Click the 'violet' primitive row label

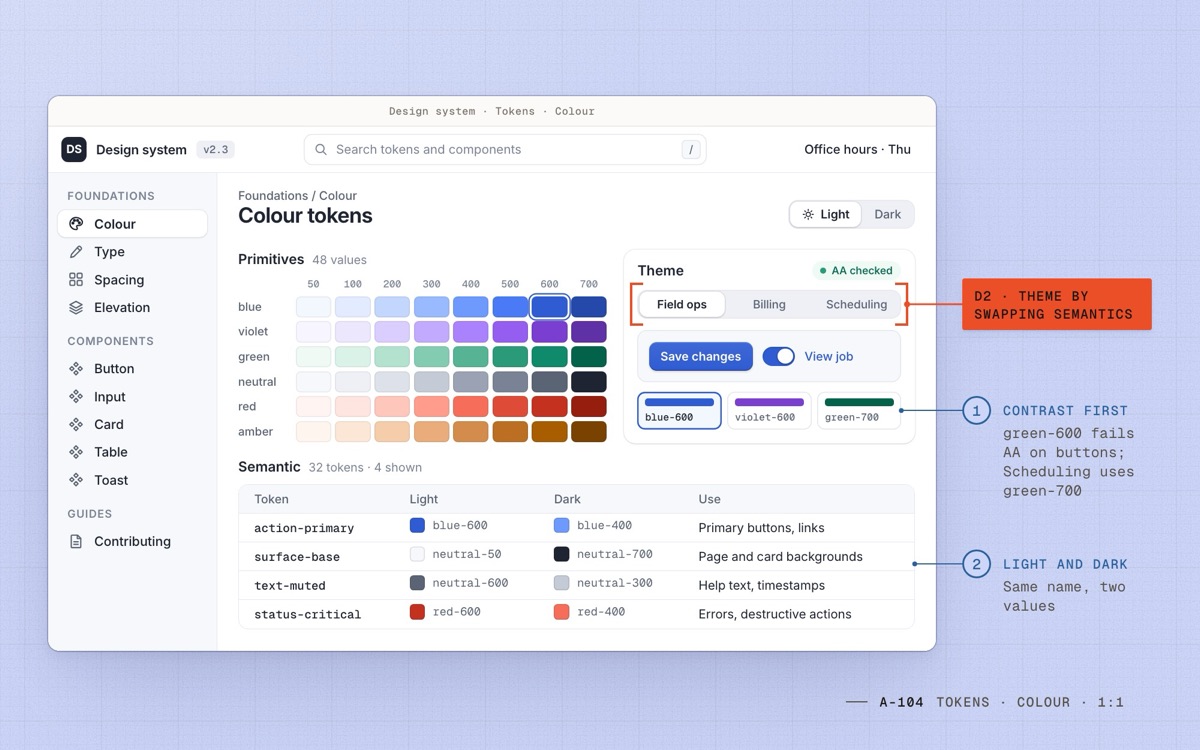[x=253, y=332]
